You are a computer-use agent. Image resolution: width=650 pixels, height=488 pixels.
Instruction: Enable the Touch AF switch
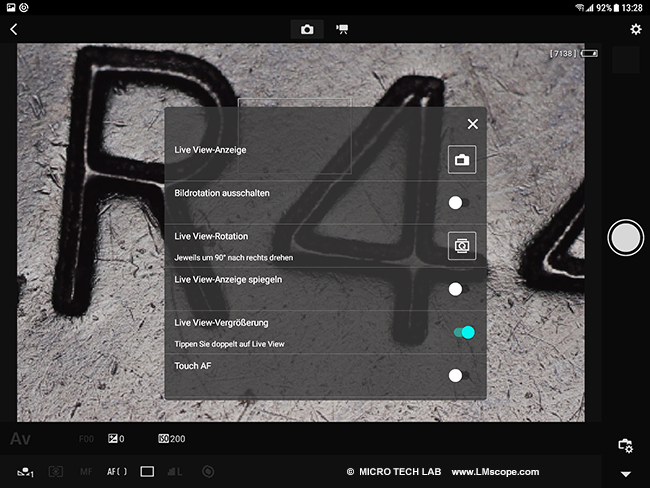(458, 375)
